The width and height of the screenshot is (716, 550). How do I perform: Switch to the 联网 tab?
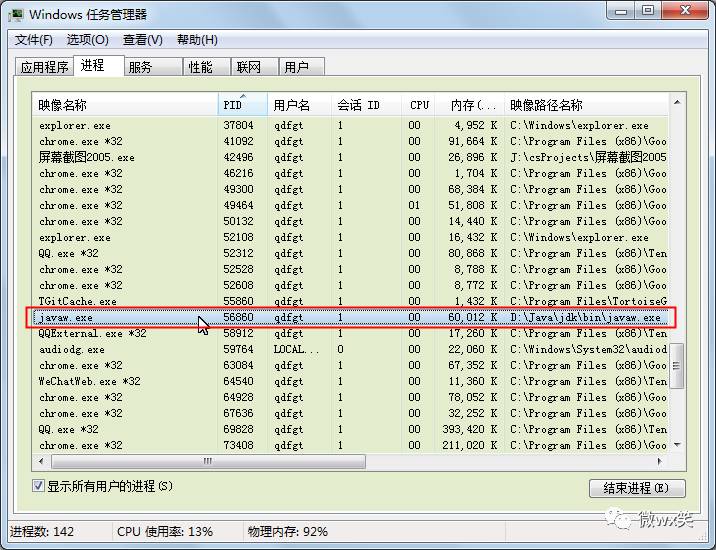[x=255, y=67]
